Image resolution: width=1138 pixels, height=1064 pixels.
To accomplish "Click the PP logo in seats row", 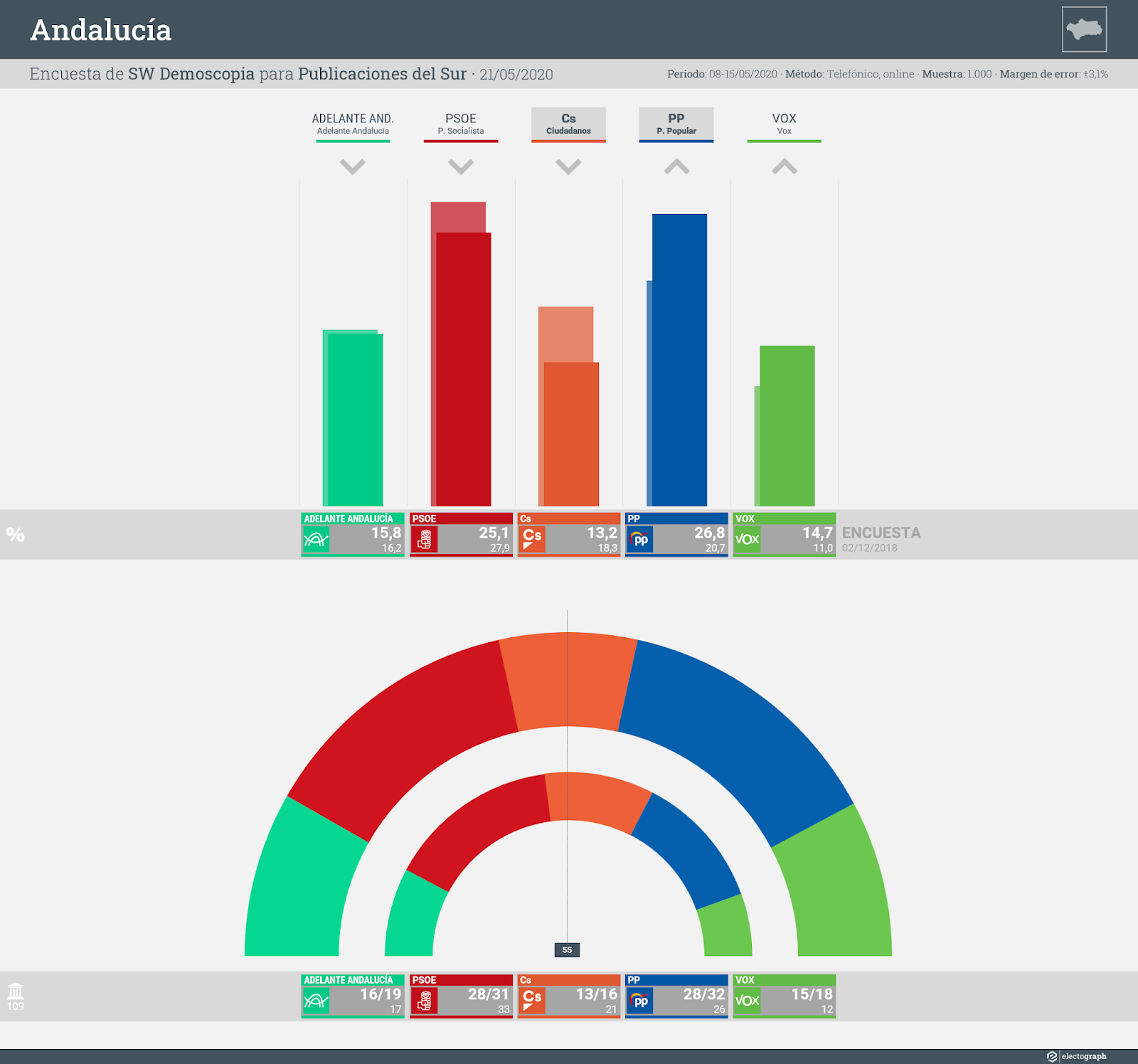I will pyautogui.click(x=640, y=1001).
